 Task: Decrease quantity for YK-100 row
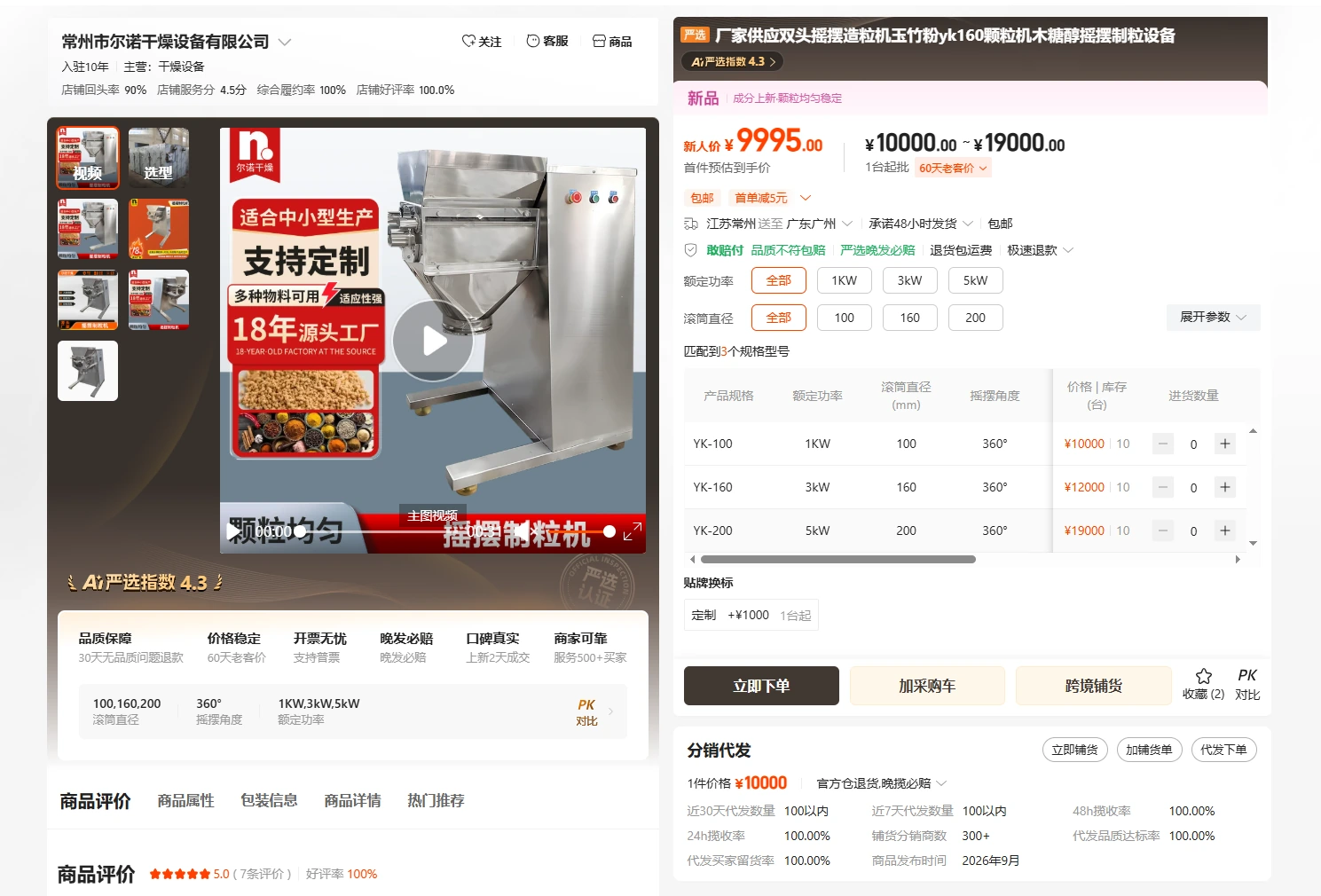[x=1163, y=444]
